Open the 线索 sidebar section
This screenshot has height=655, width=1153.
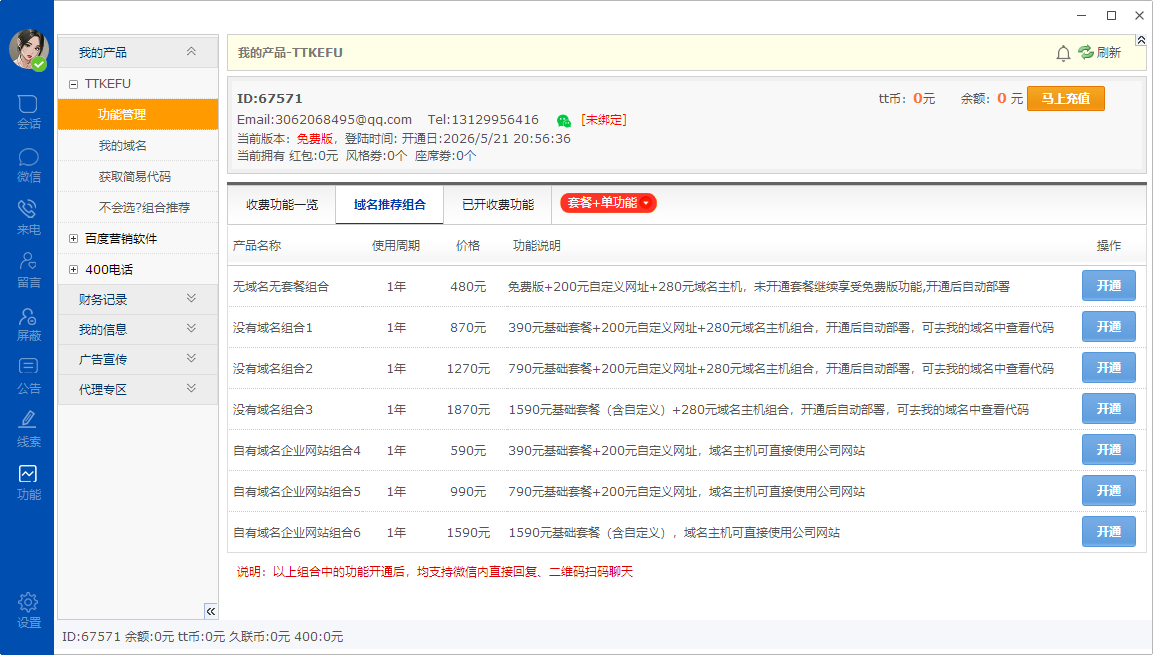[28, 429]
